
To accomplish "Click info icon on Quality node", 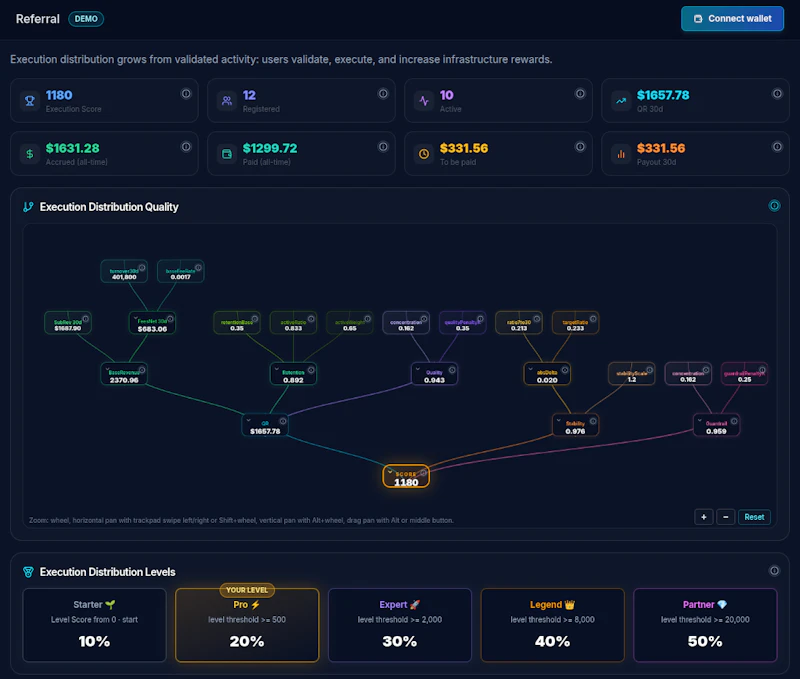I will click(452, 370).
